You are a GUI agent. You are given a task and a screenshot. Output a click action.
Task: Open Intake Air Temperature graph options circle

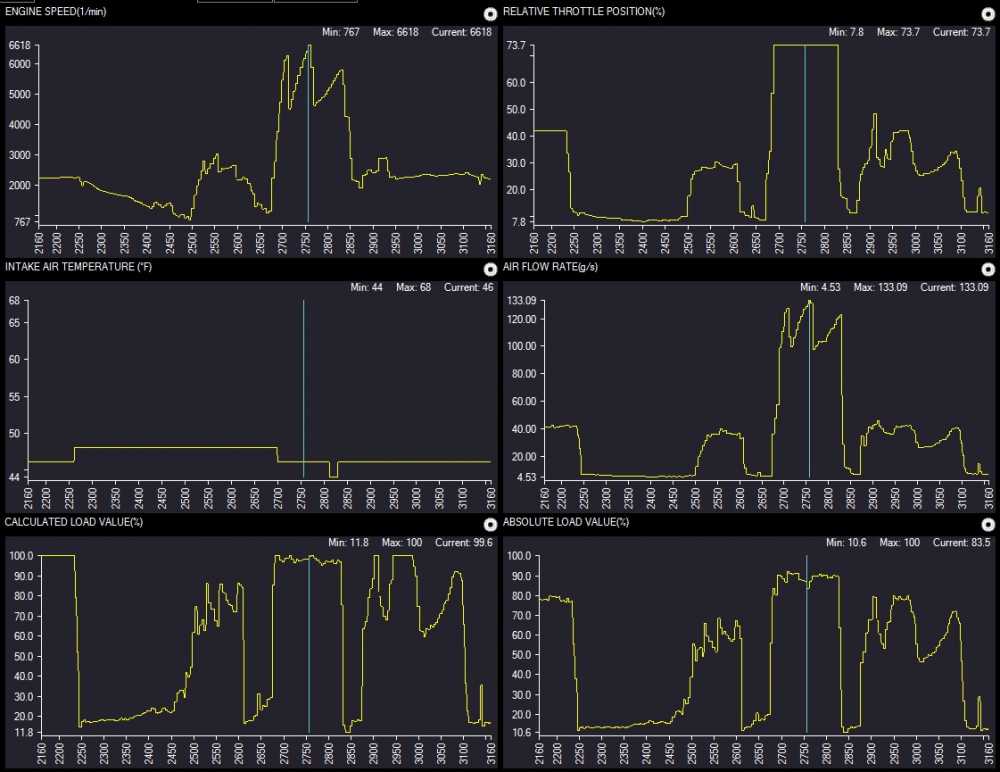[x=489, y=269]
